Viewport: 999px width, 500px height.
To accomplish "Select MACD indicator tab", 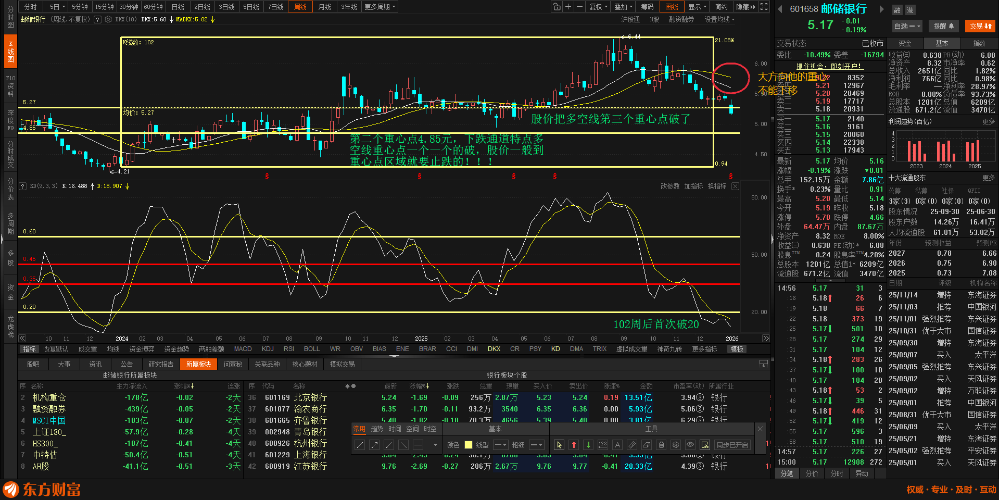I will coord(243,349).
